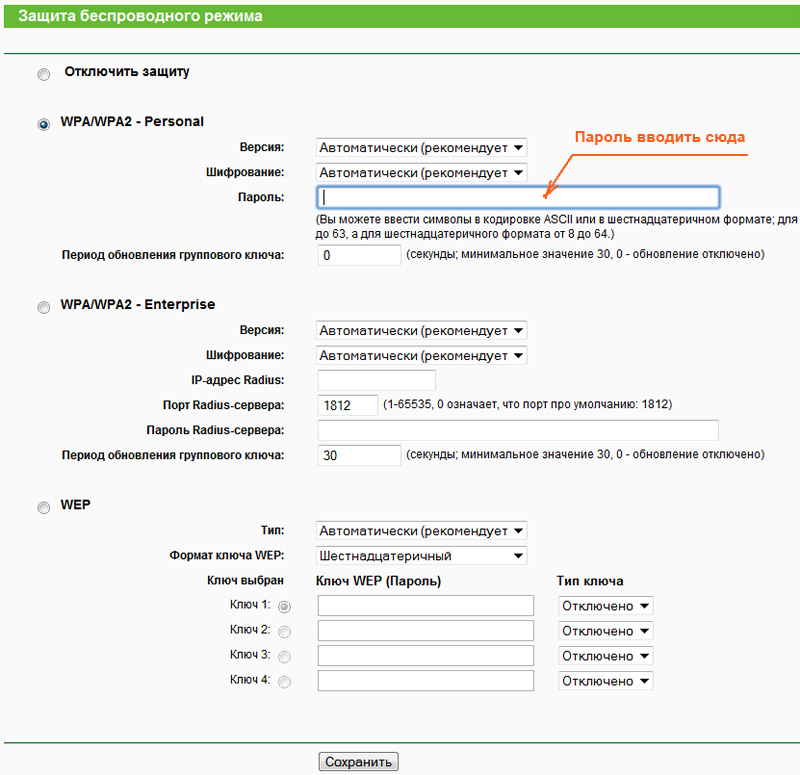This screenshot has height=775, width=800.
Task: Click the "Пароль Radius-сервера:" label
Action: (215, 430)
